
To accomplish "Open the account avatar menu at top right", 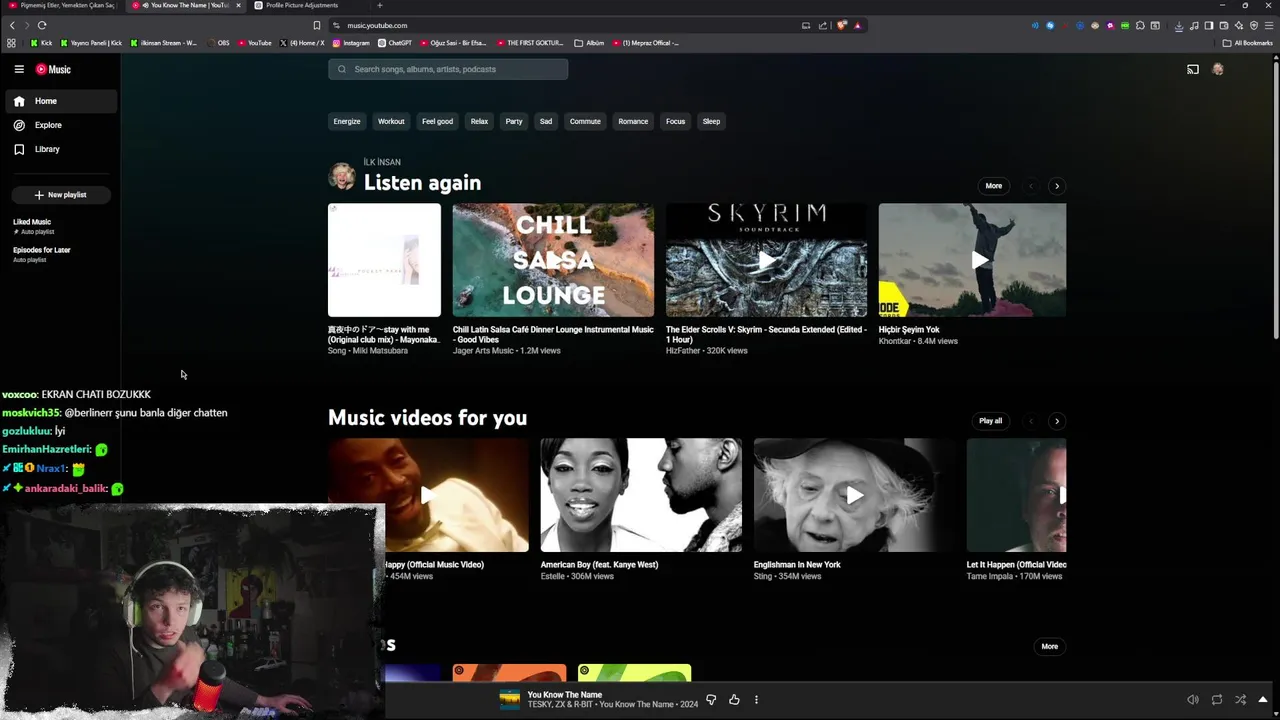I will coord(1218,69).
